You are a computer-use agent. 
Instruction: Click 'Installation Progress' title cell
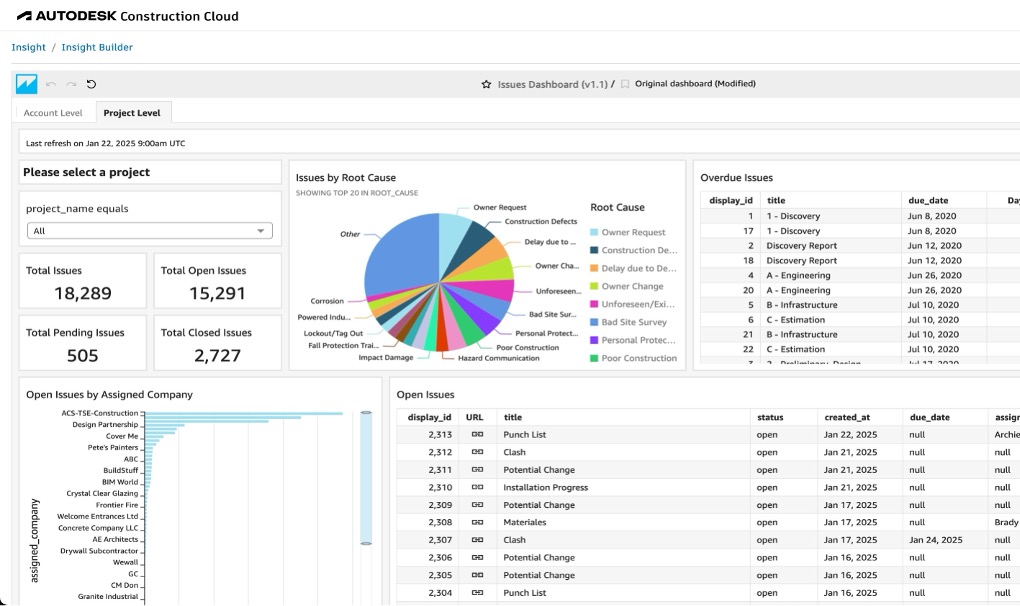(x=546, y=487)
